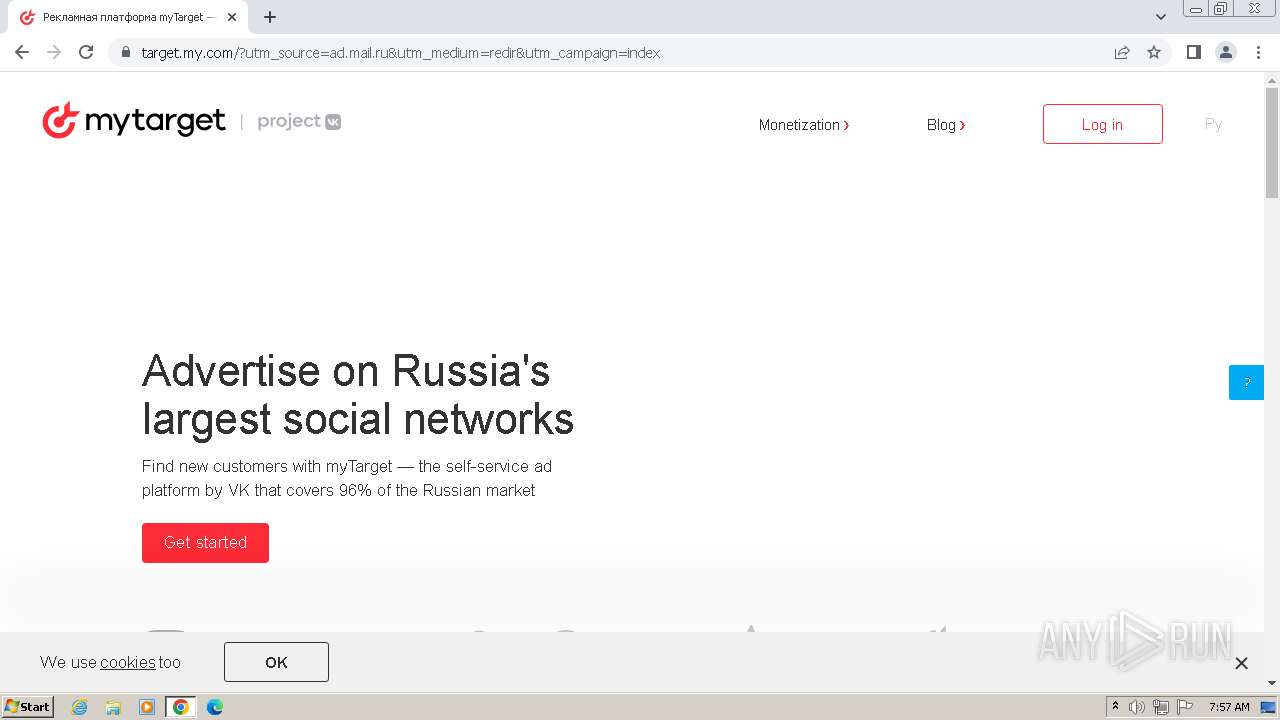Click the address bar URL
The image size is (1280, 720).
point(401,53)
